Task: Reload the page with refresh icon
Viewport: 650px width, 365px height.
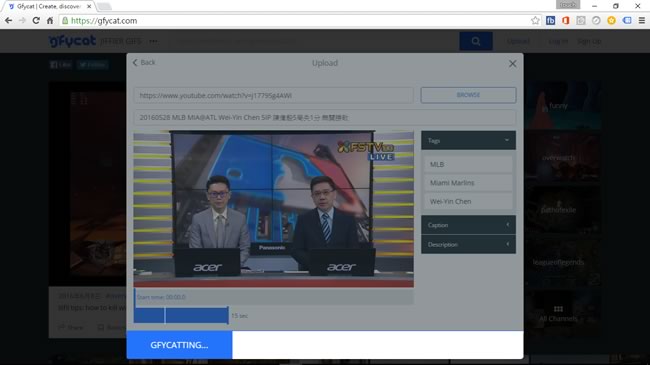Action: pos(36,20)
